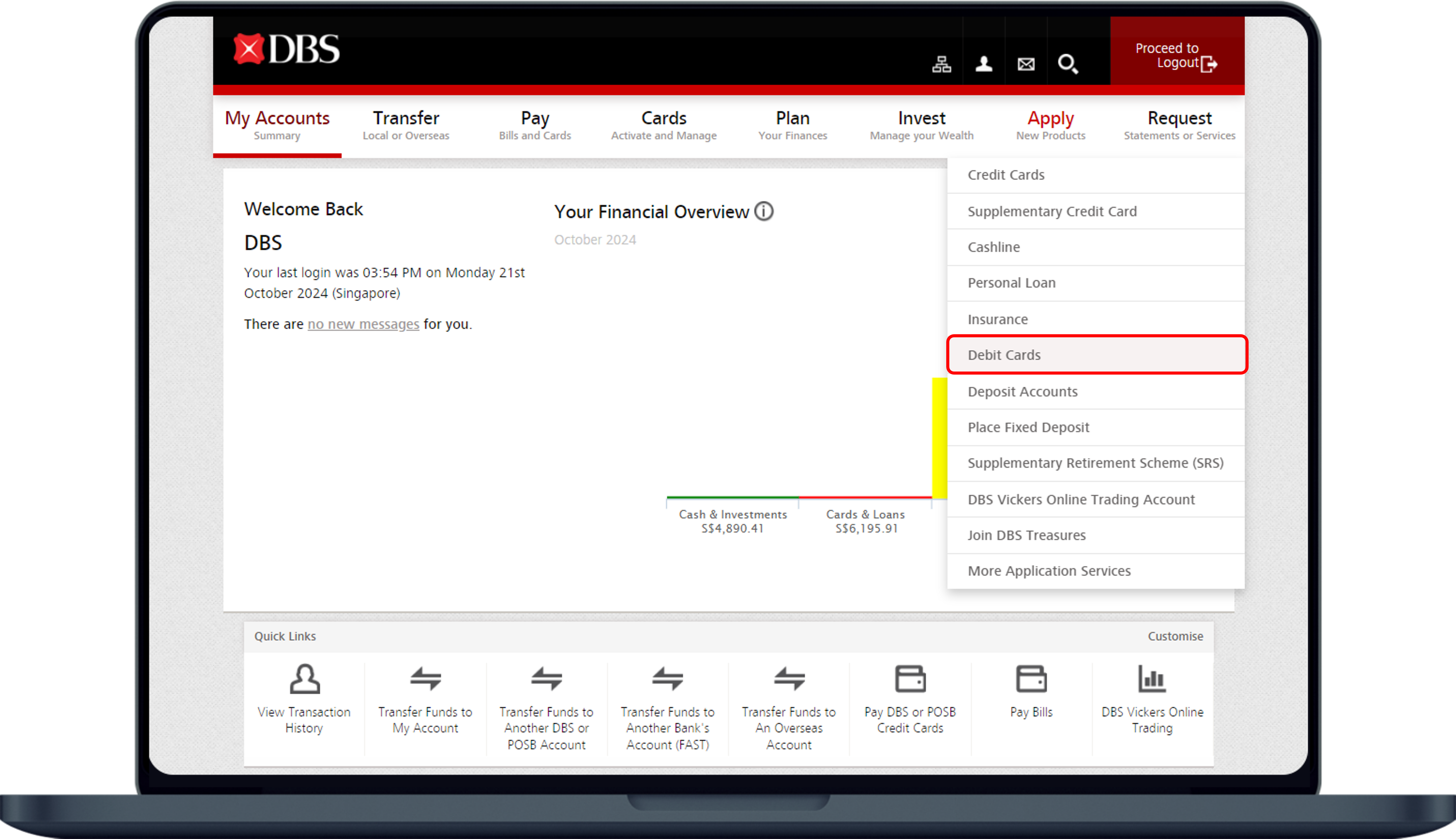
Task: Click the yellow bar in overview chart
Action: (939, 438)
